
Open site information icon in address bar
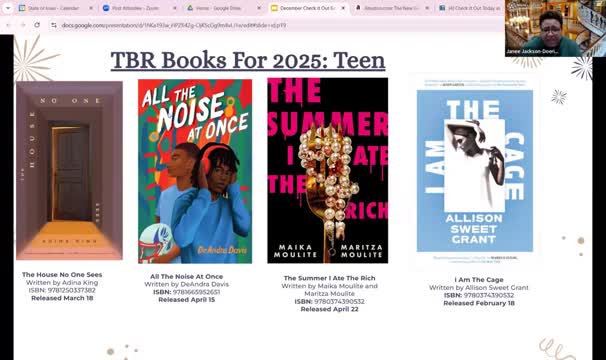(x=54, y=25)
